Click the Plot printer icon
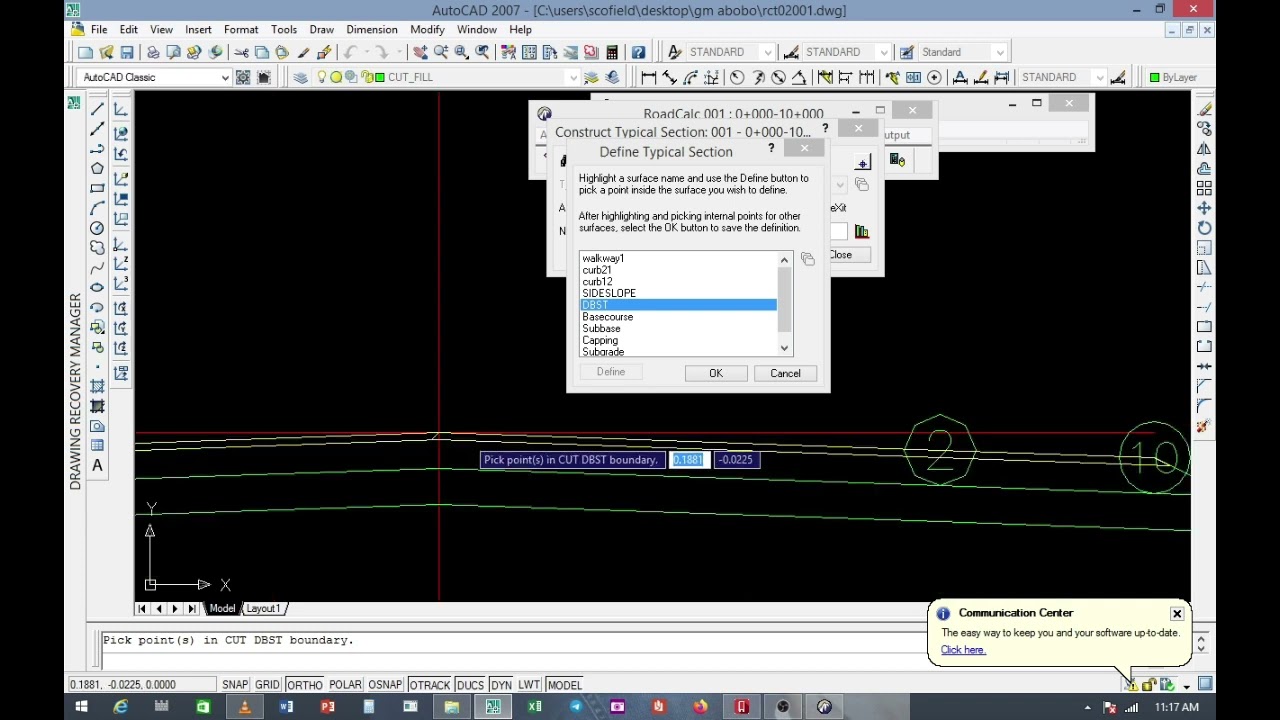The height and width of the screenshot is (720, 1280). click(x=153, y=52)
